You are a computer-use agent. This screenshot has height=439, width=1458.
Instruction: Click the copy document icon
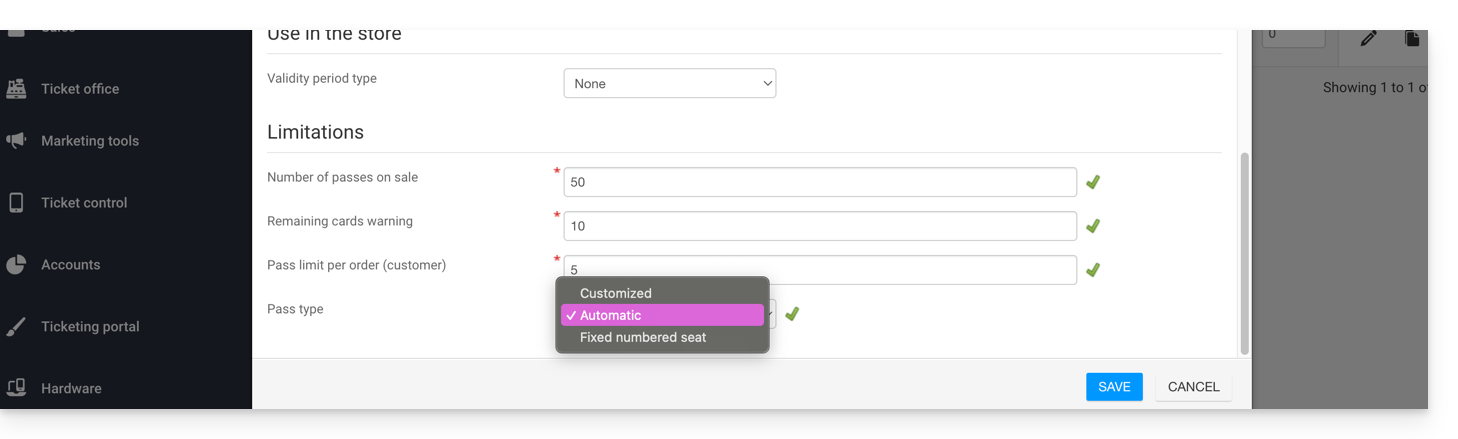tap(1411, 38)
